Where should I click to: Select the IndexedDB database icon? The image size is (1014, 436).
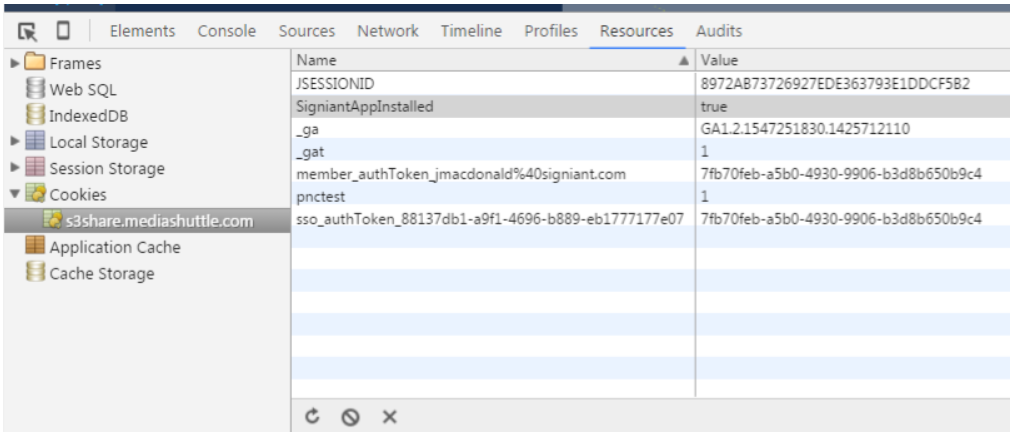pos(36,115)
